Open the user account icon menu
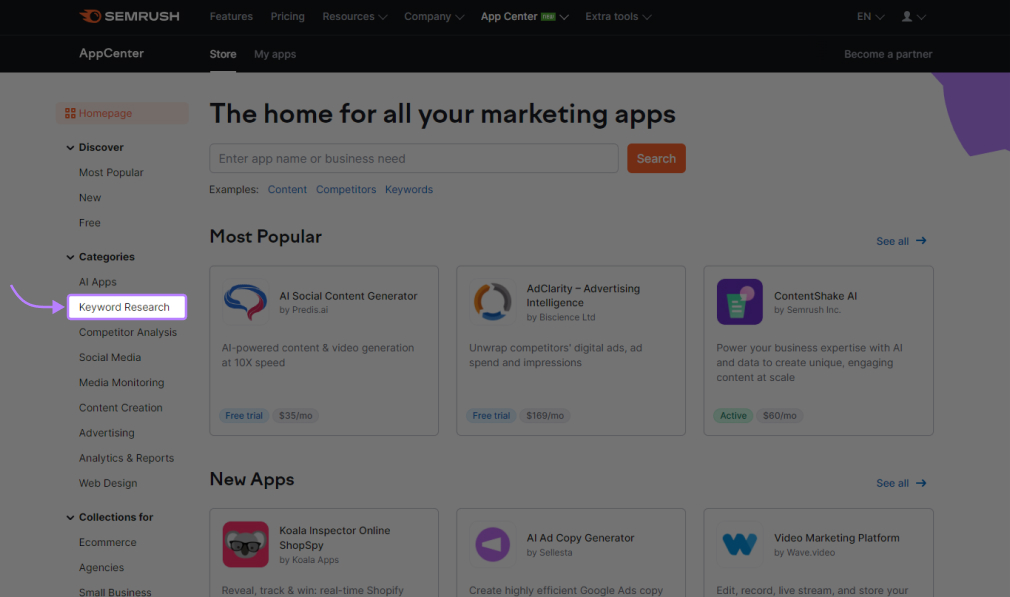Screen dimensions: 1010x597 pos(913,17)
